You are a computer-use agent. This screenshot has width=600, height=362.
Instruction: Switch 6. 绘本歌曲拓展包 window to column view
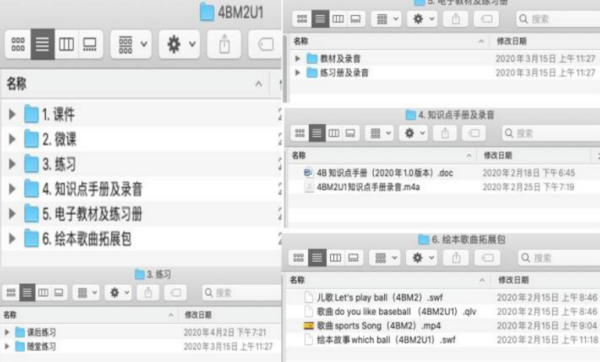[x=335, y=258]
